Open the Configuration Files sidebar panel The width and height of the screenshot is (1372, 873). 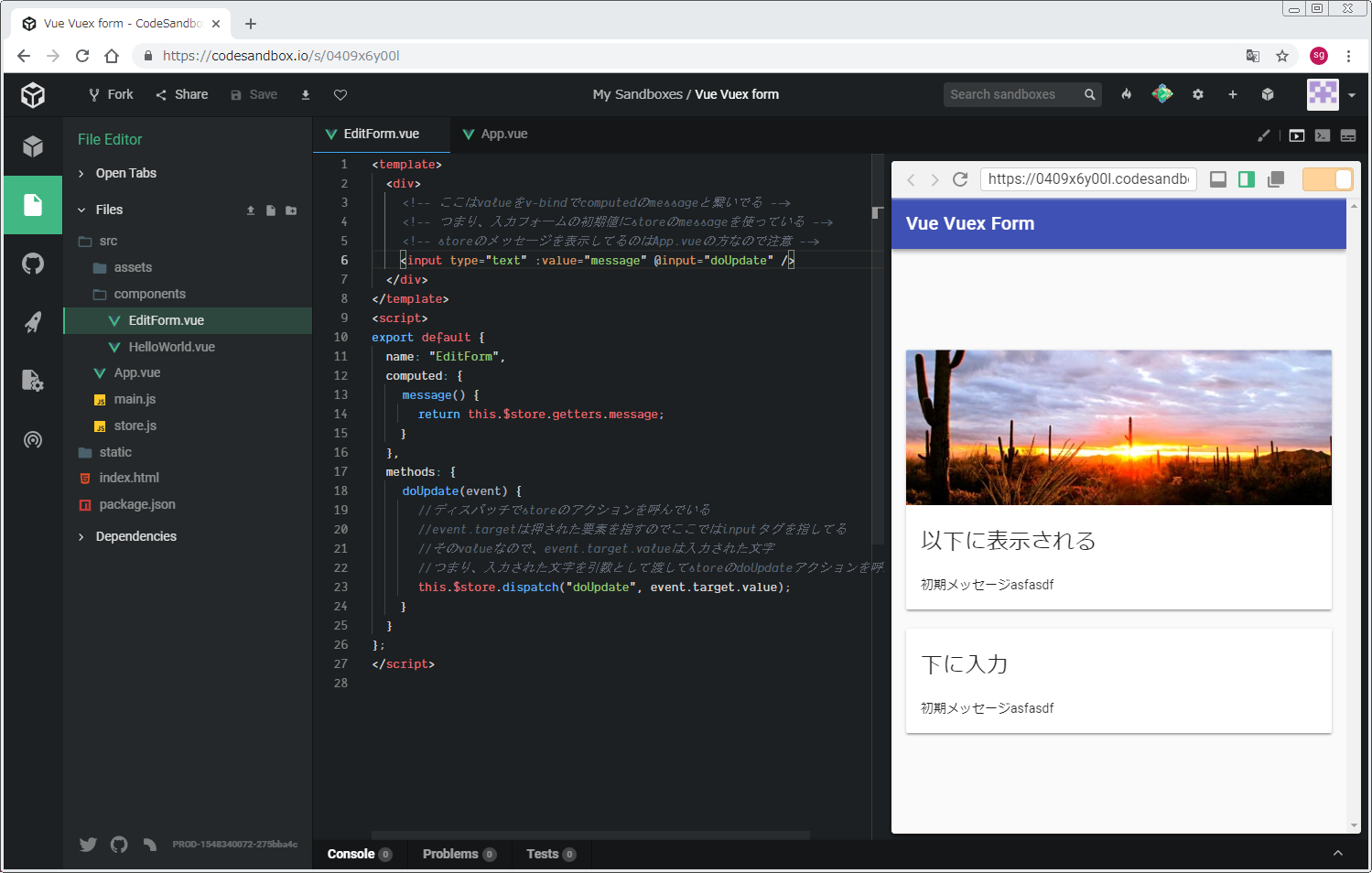click(33, 381)
